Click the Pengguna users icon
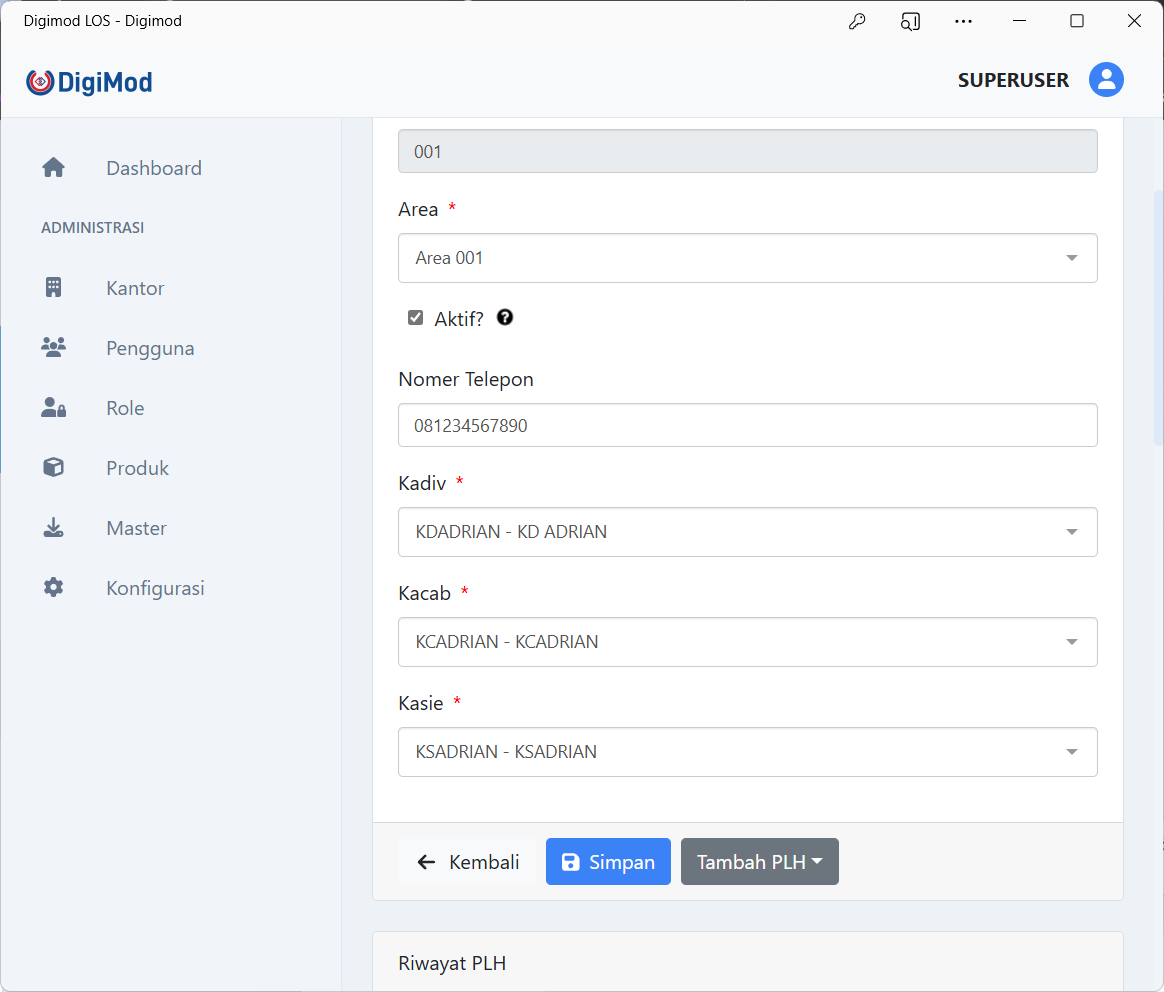The height and width of the screenshot is (992, 1164). click(54, 348)
